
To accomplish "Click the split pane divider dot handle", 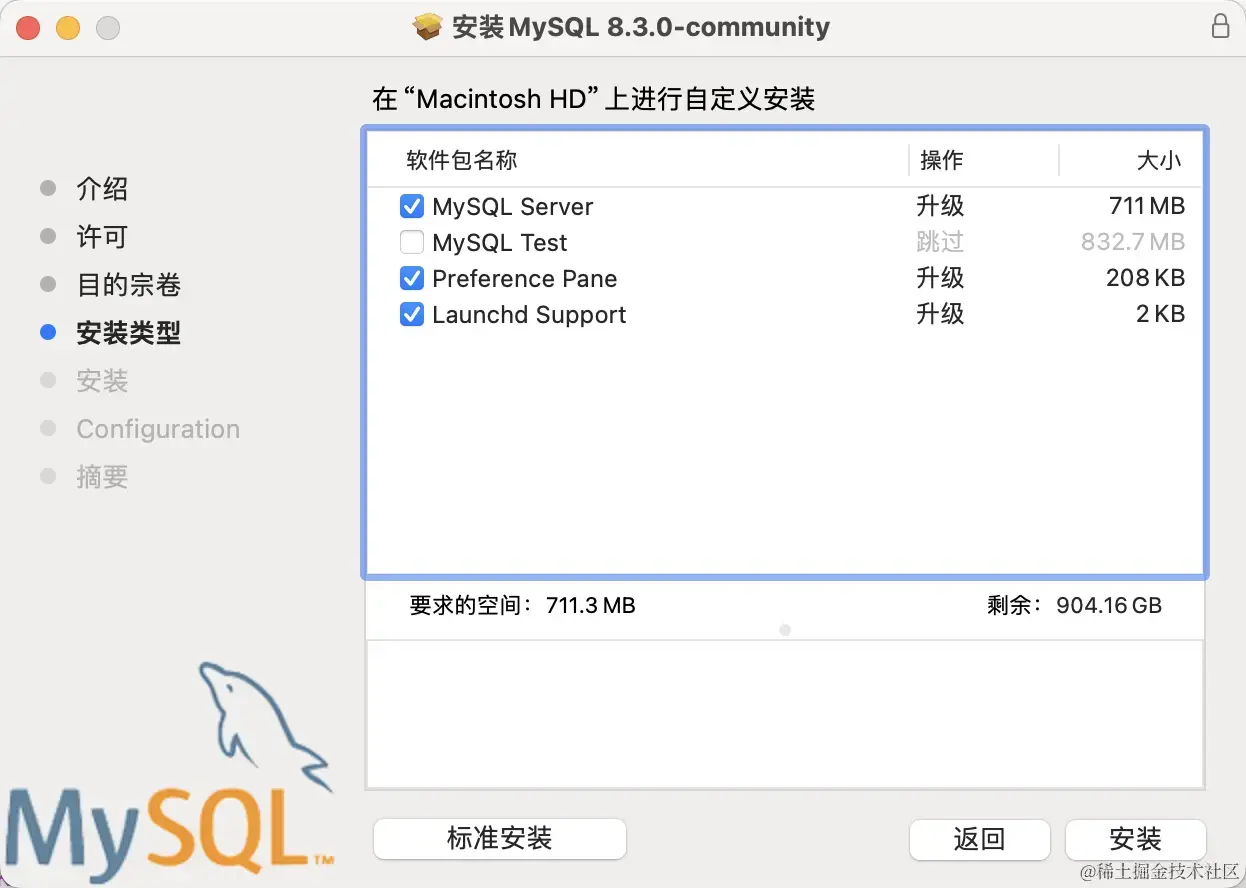I will [x=785, y=630].
